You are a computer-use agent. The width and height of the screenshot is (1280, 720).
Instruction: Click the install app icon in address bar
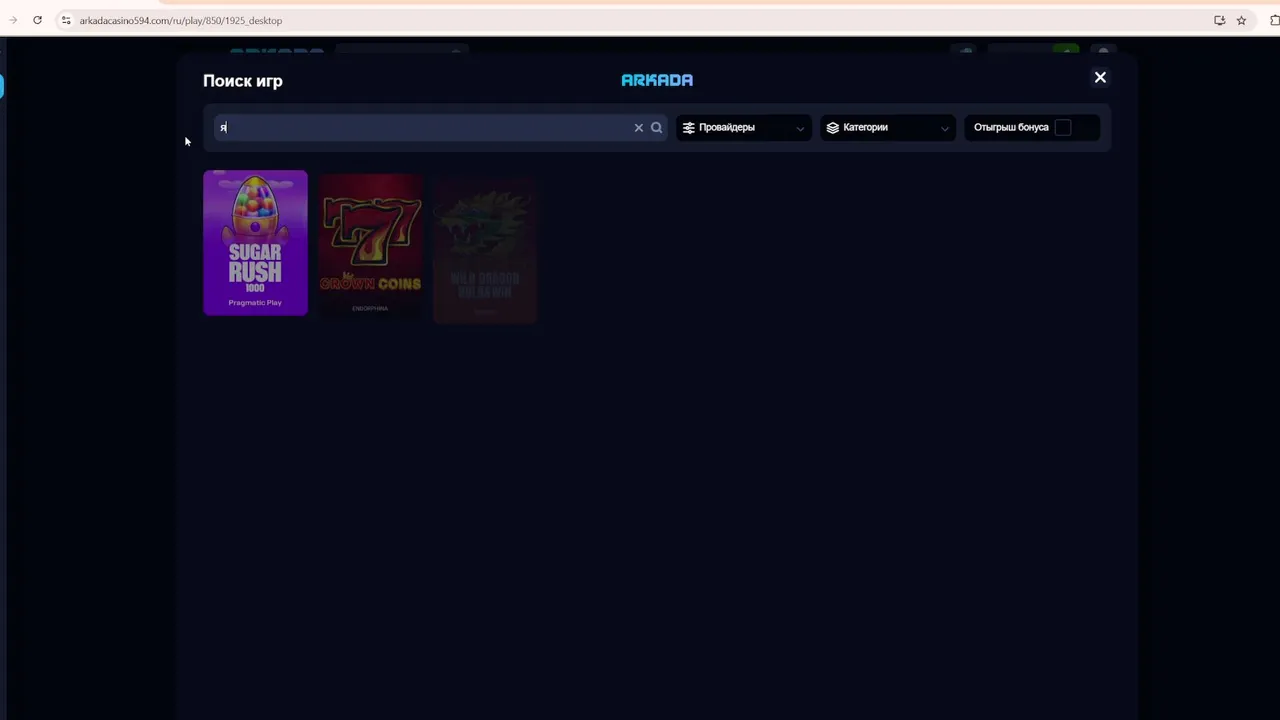click(x=1219, y=20)
